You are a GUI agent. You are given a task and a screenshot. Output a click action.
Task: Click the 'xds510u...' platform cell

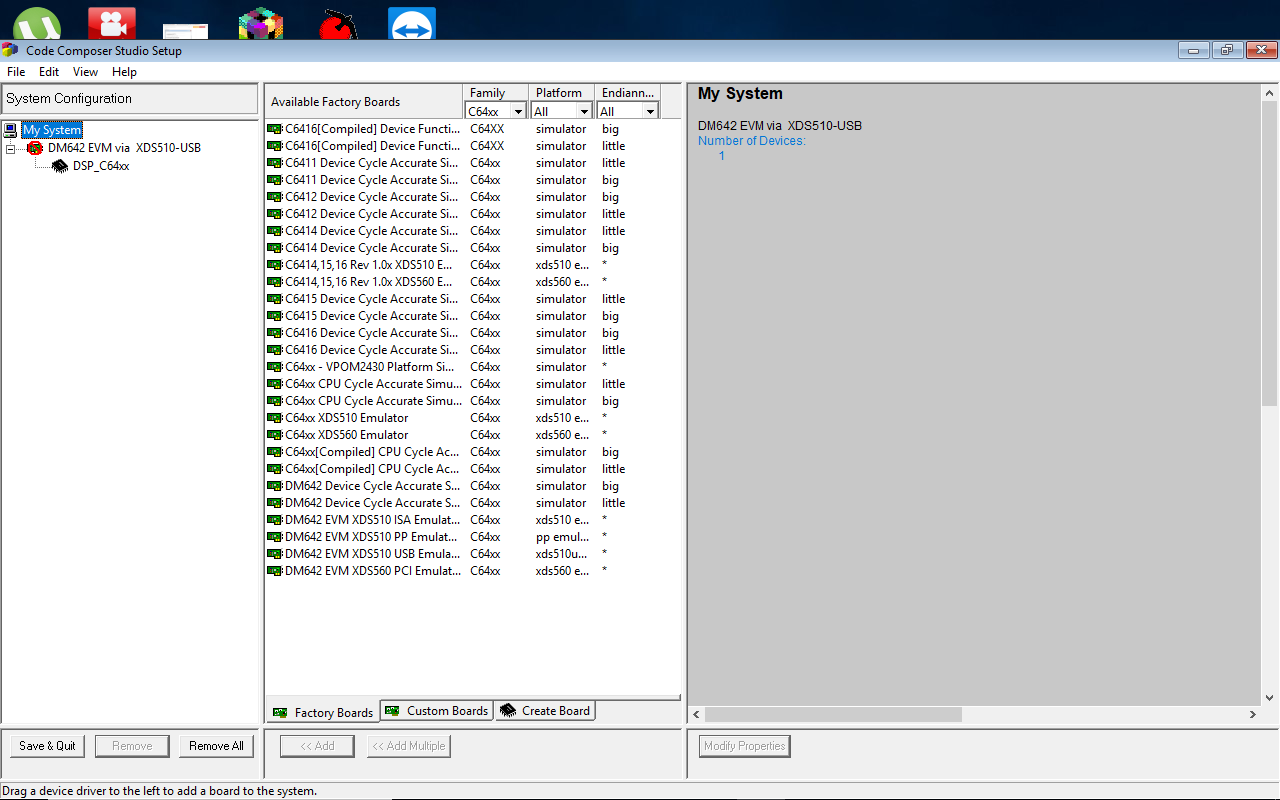coord(562,554)
